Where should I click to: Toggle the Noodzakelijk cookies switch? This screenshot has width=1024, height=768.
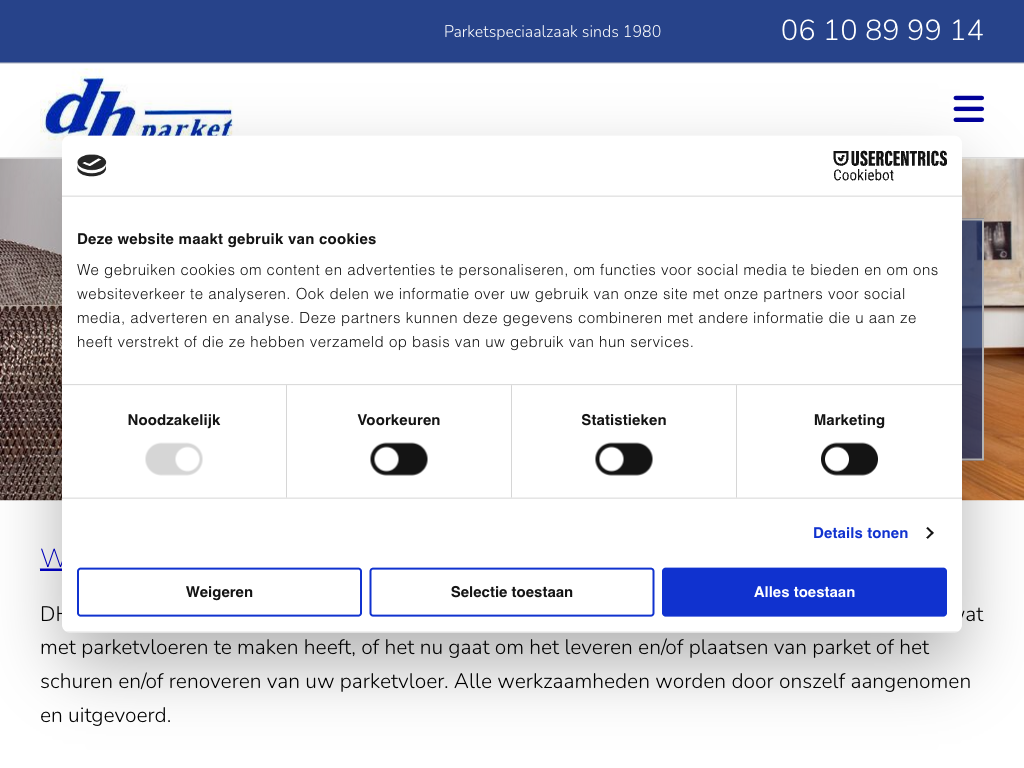(x=174, y=460)
